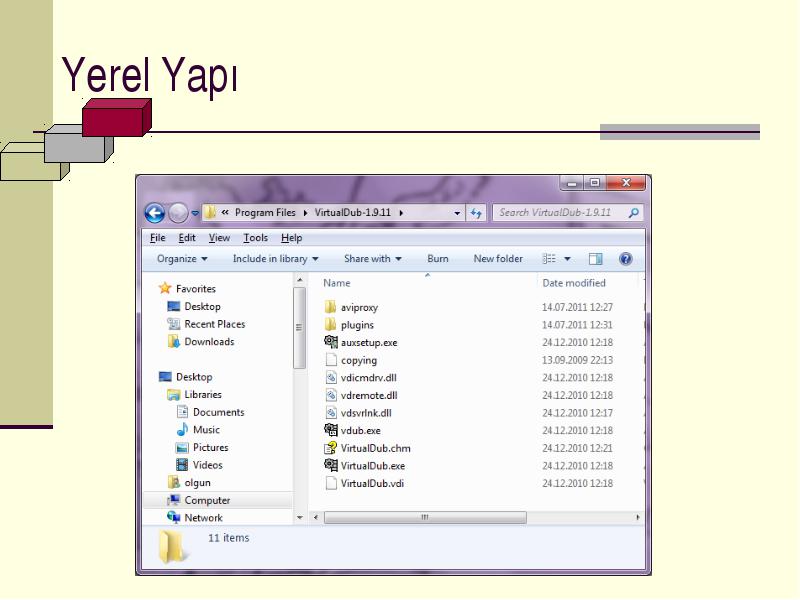Select VirtualDub-1.9.11 in the address path
Screen dimensions: 800x600
click(x=353, y=212)
